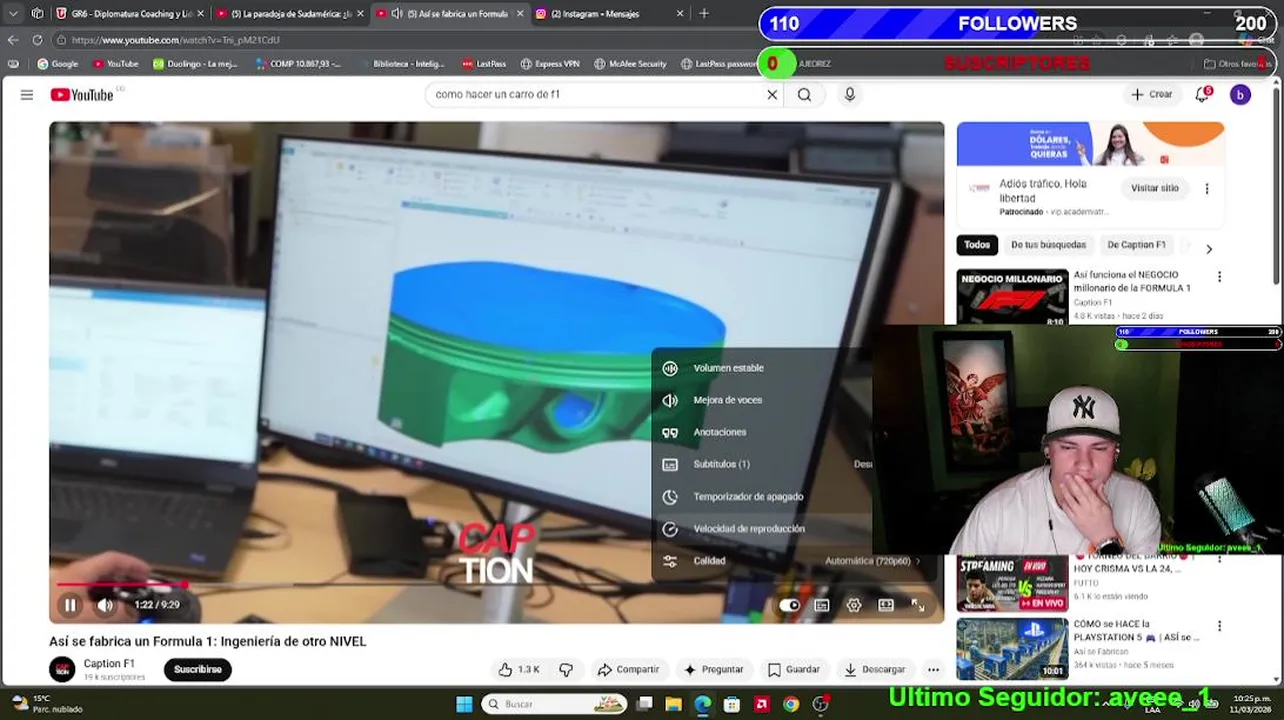This screenshot has height=720, width=1284.
Task: Pause the video
Action: pyautogui.click(x=70, y=605)
